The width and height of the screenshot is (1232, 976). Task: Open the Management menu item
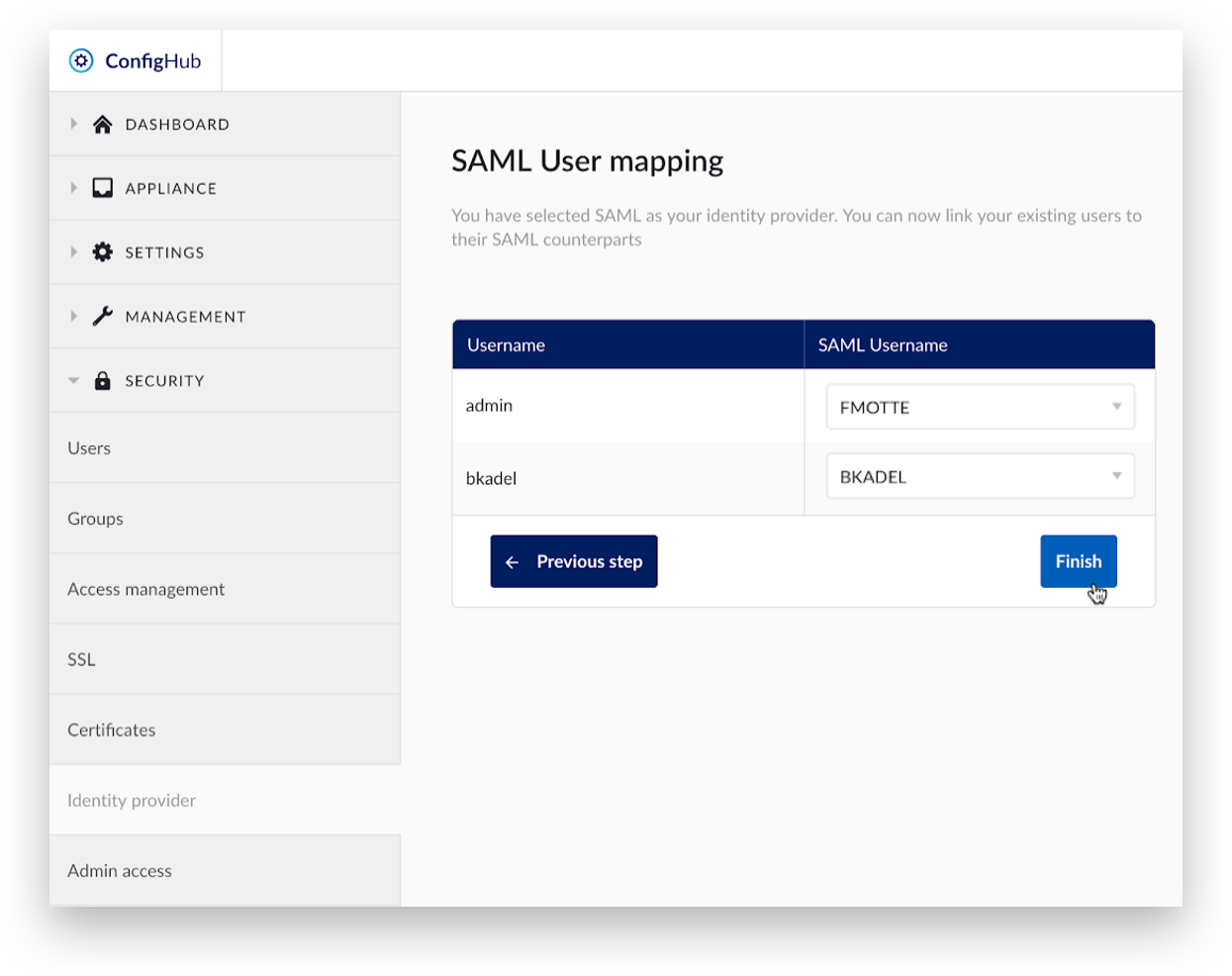(225, 317)
